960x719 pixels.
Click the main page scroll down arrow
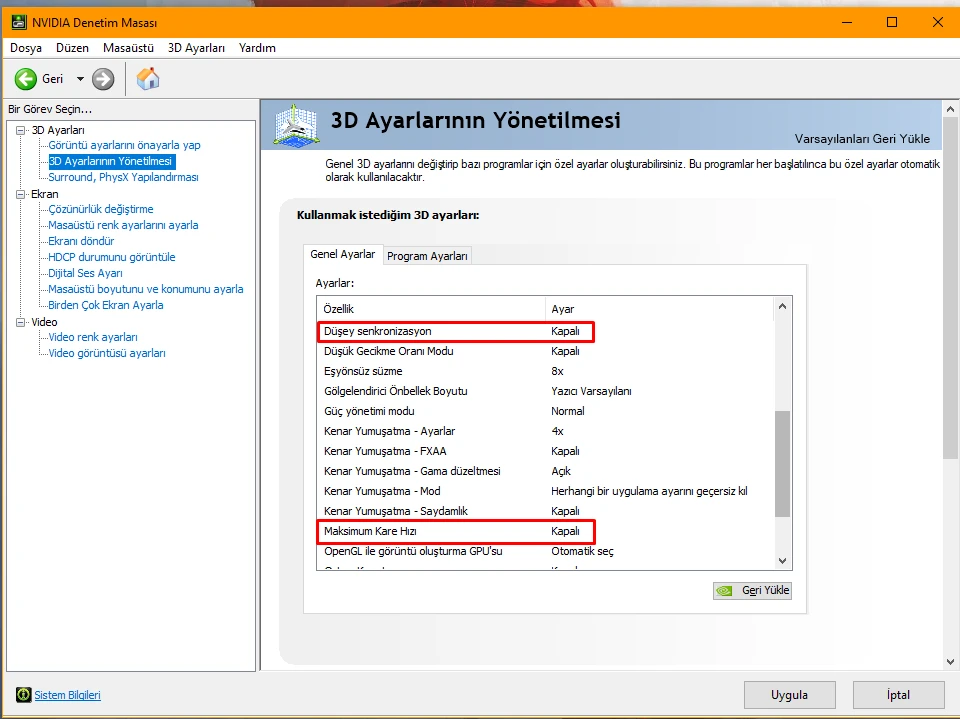pos(950,661)
